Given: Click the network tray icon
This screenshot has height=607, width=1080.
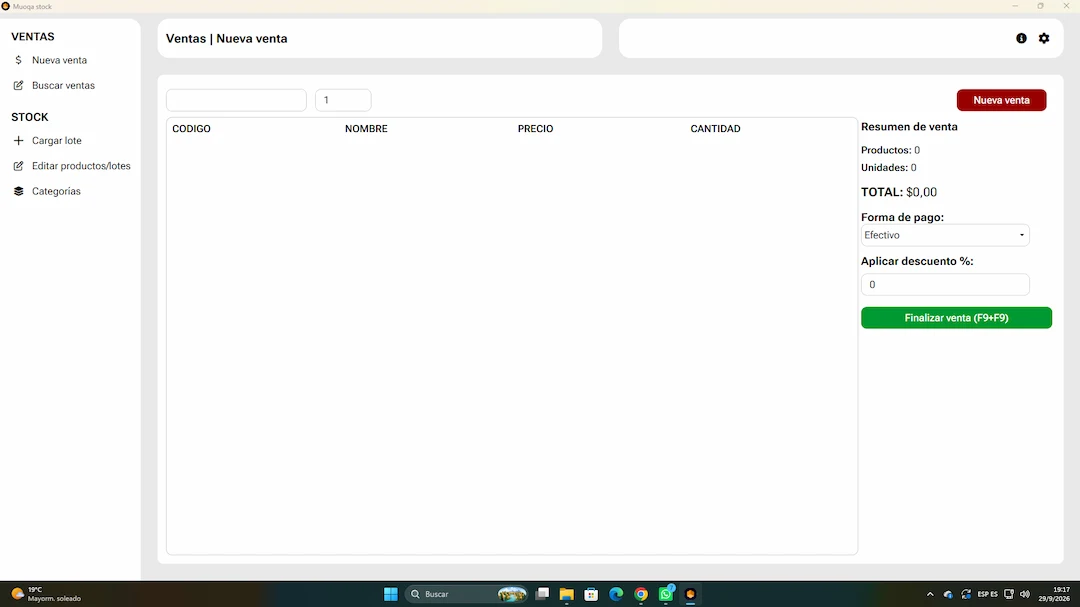Looking at the screenshot, I should click(1009, 594).
